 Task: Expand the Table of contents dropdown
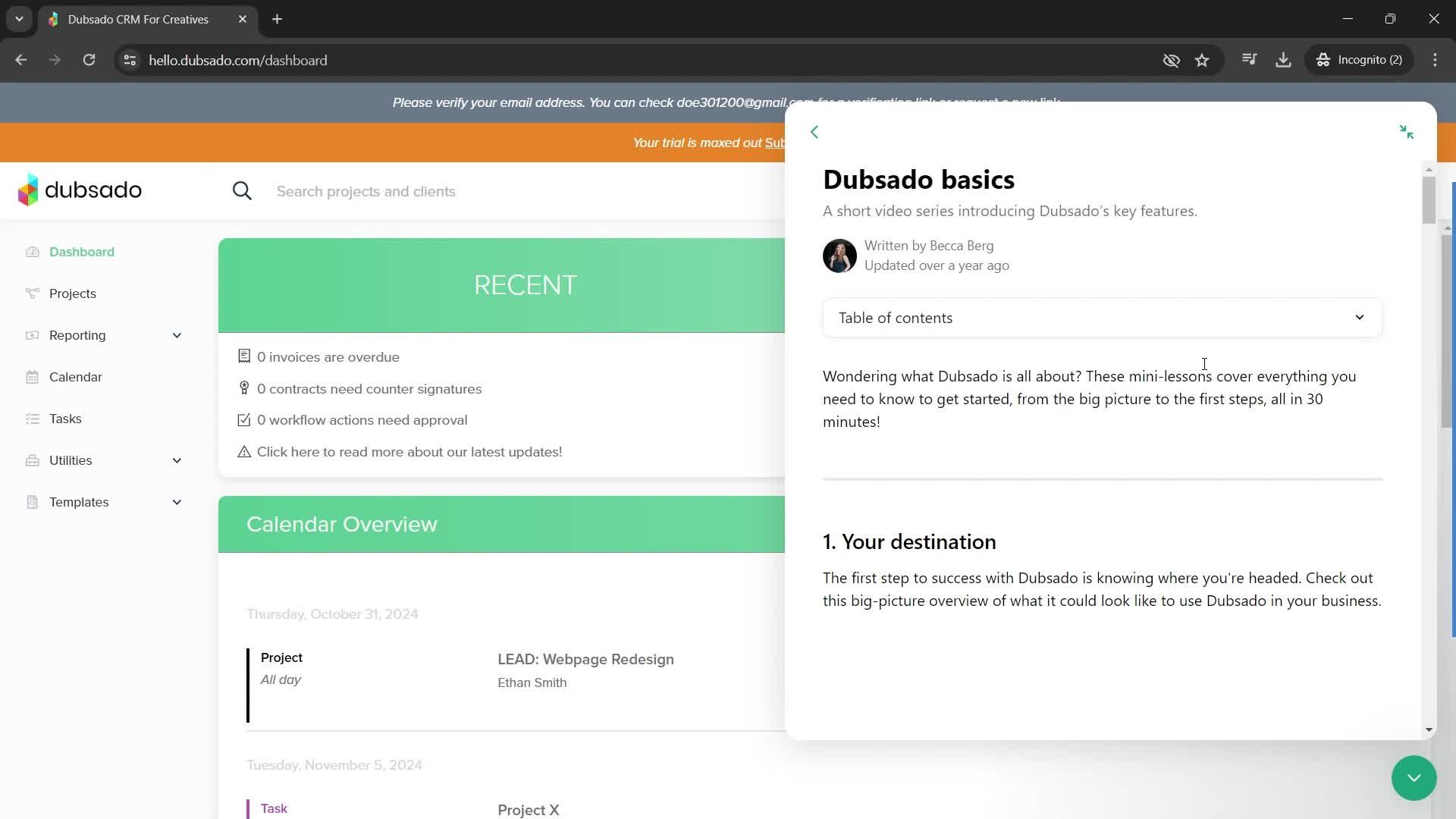click(1102, 318)
